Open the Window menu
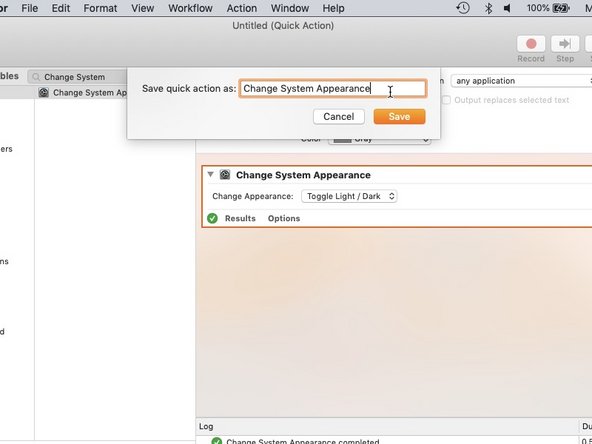Viewport: 592px width, 444px height. [290, 8]
